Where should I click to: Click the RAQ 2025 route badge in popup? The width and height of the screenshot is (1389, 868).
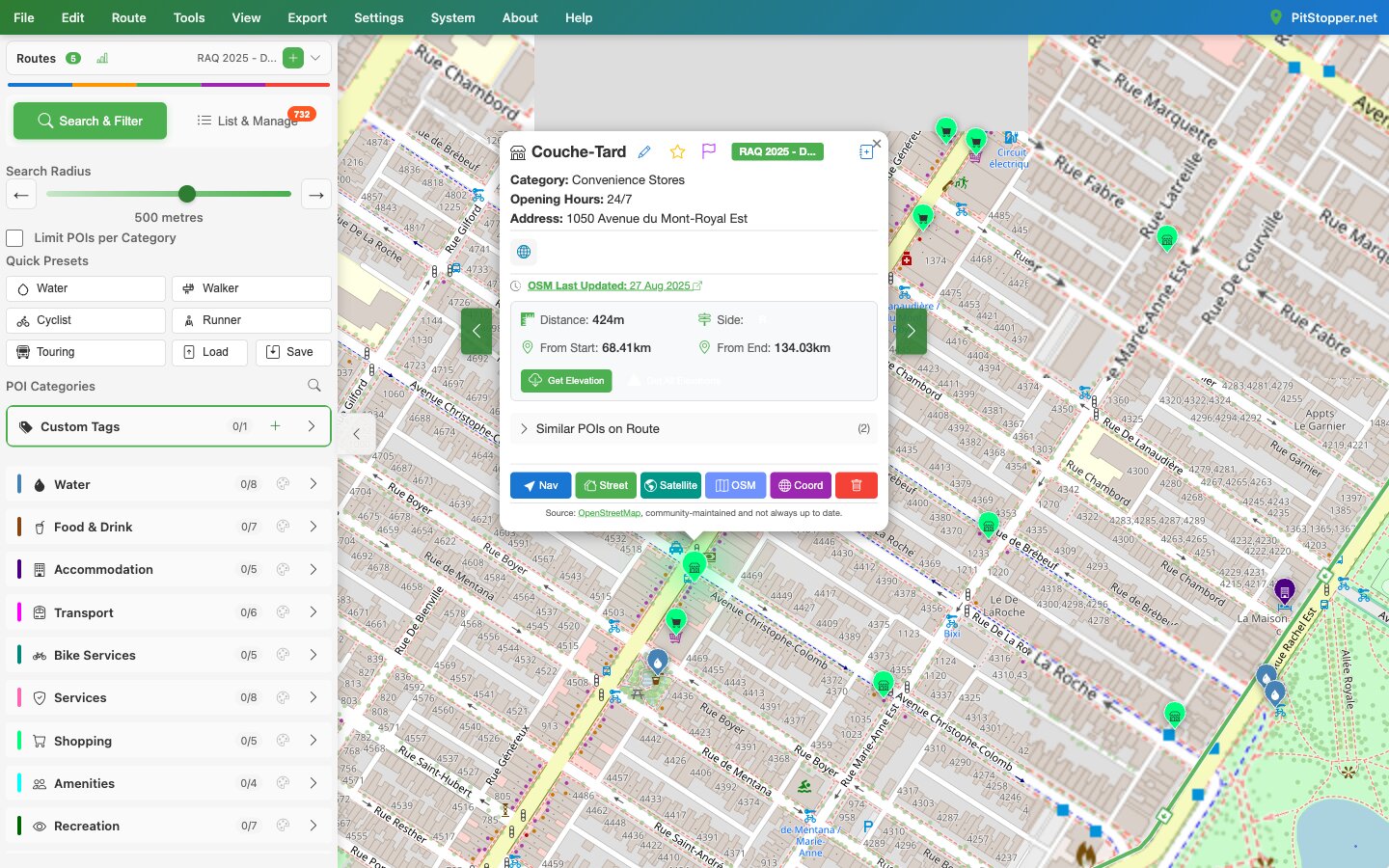[x=777, y=151]
